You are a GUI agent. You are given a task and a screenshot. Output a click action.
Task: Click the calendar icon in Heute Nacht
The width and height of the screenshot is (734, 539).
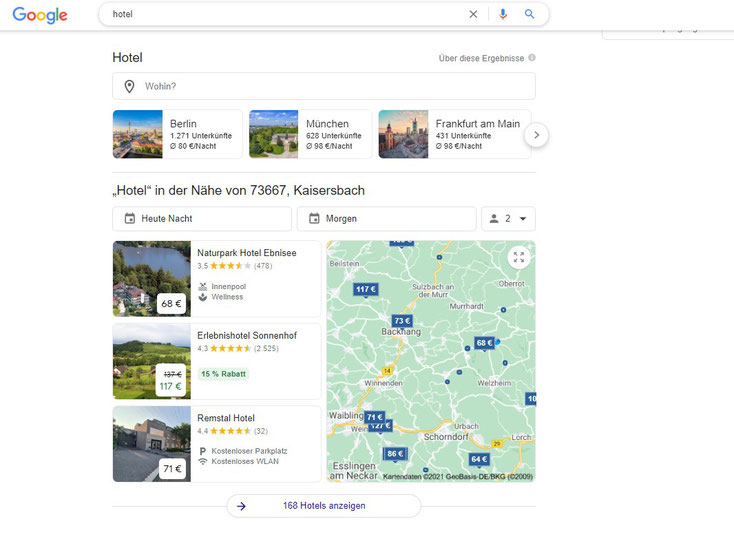[130, 218]
